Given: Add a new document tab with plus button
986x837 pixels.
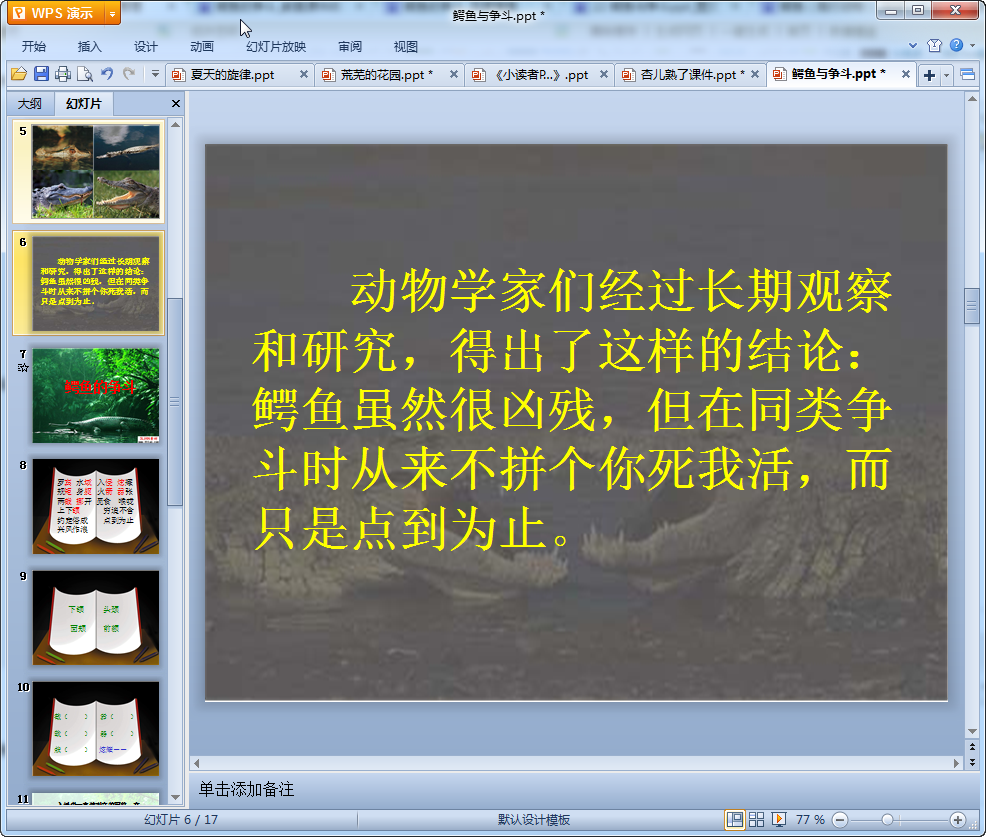Looking at the screenshot, I should pos(929,75).
